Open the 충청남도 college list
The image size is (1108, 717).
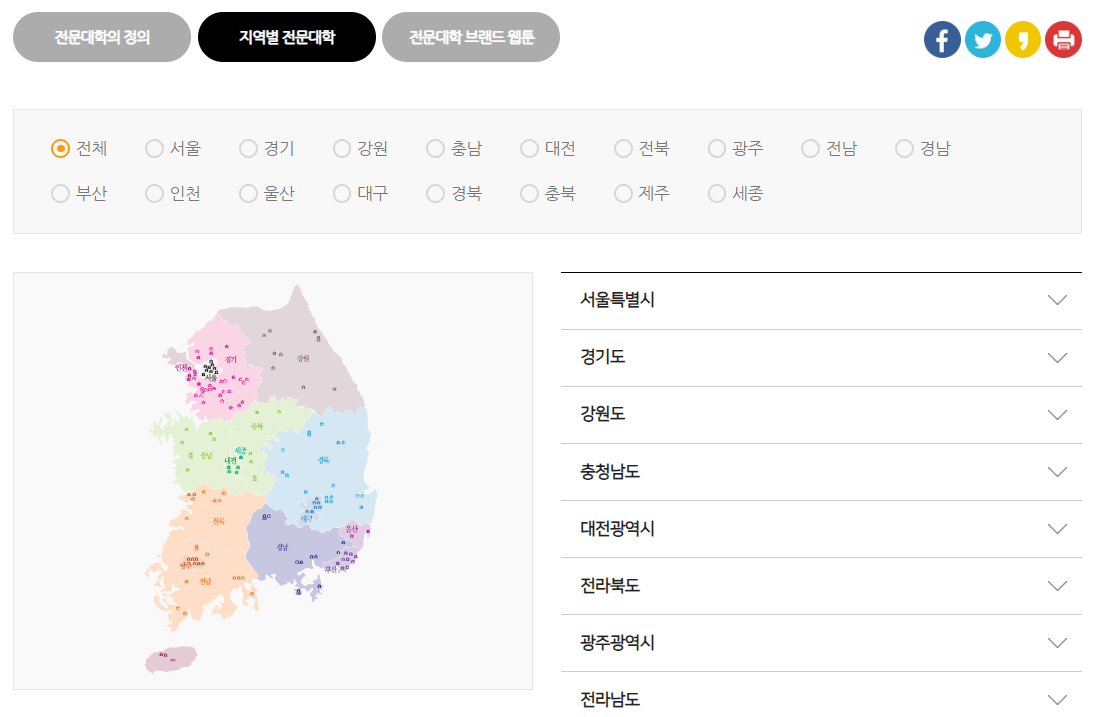(822, 471)
